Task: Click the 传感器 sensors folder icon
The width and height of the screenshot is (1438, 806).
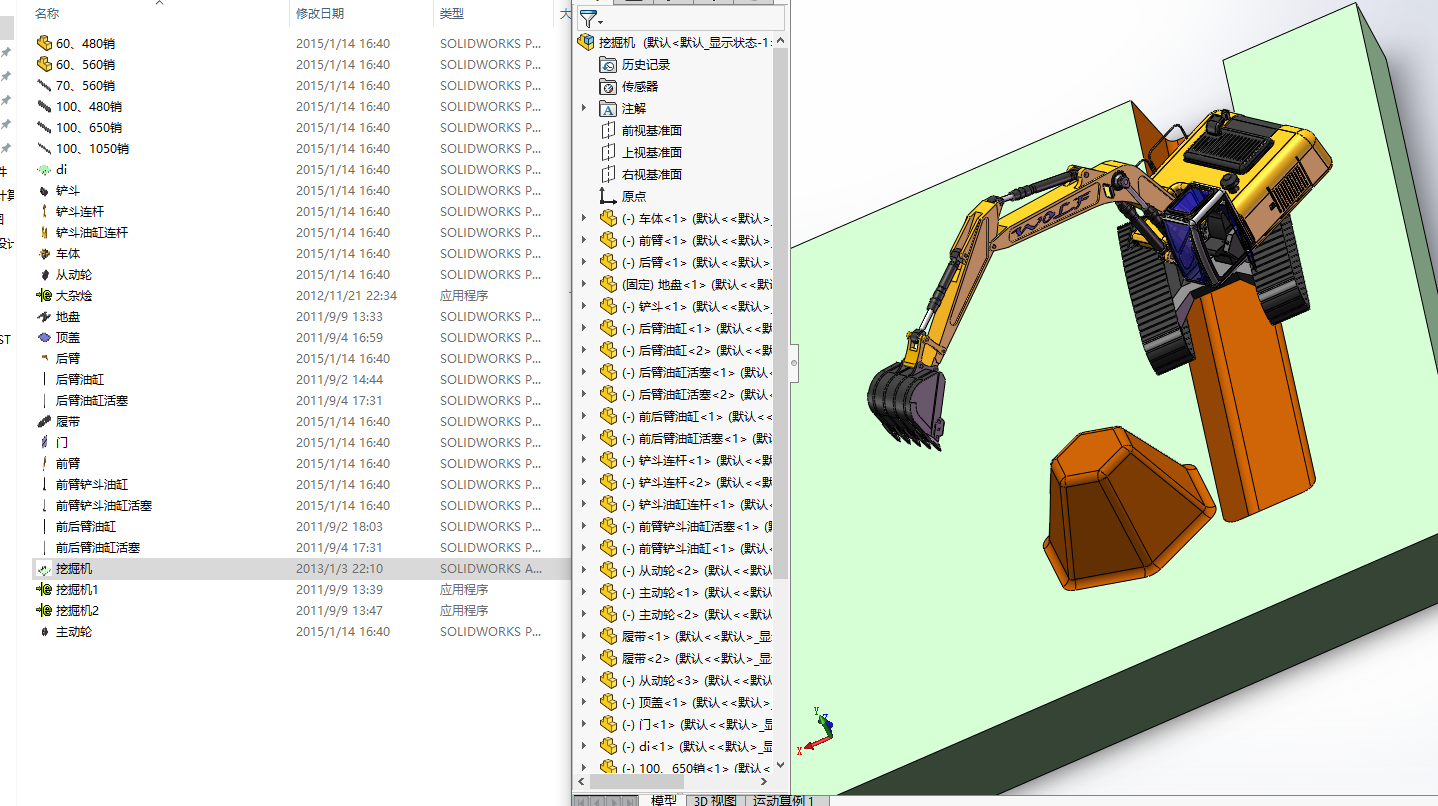Action: [x=608, y=86]
